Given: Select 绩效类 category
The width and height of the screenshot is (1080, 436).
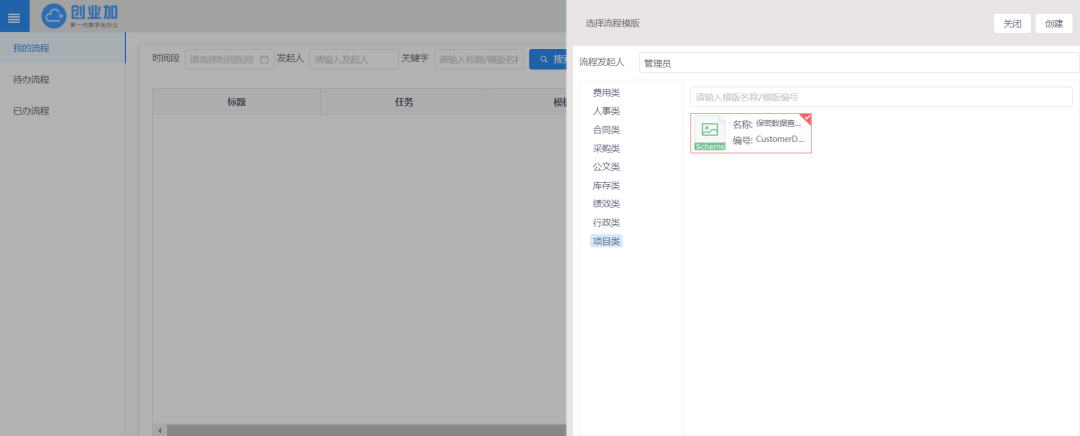Looking at the screenshot, I should (x=606, y=204).
